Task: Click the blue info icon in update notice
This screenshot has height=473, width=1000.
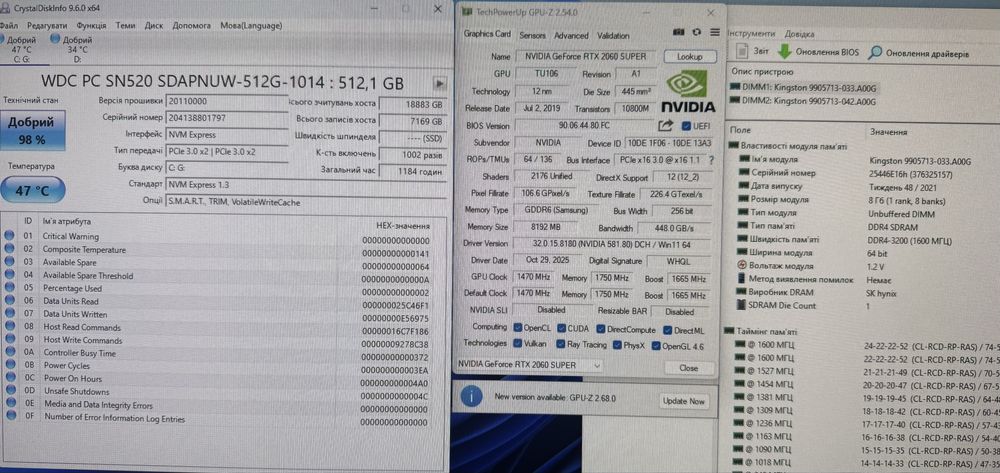Action: [471, 398]
